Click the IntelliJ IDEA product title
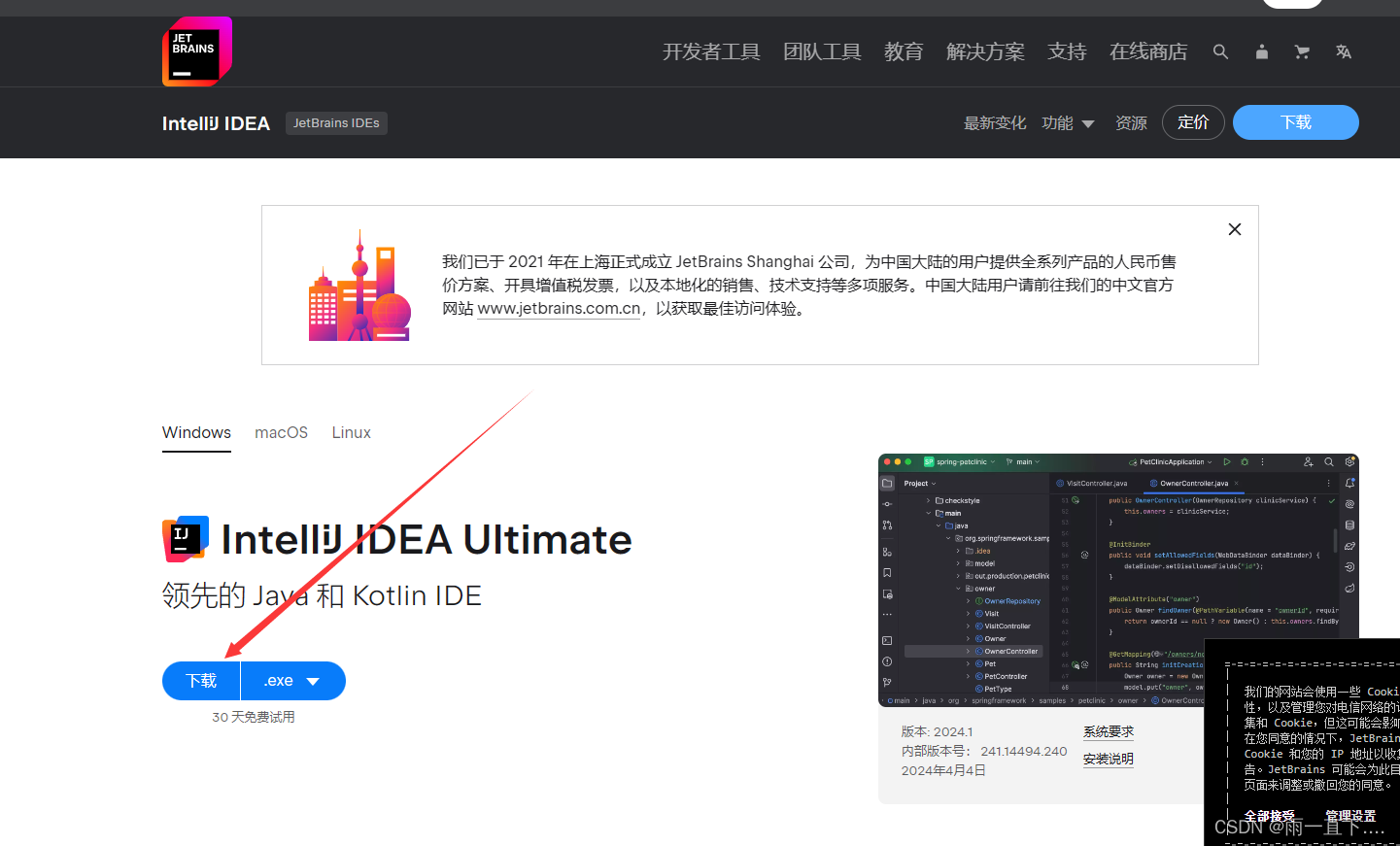The width and height of the screenshot is (1400, 846). coord(216,123)
